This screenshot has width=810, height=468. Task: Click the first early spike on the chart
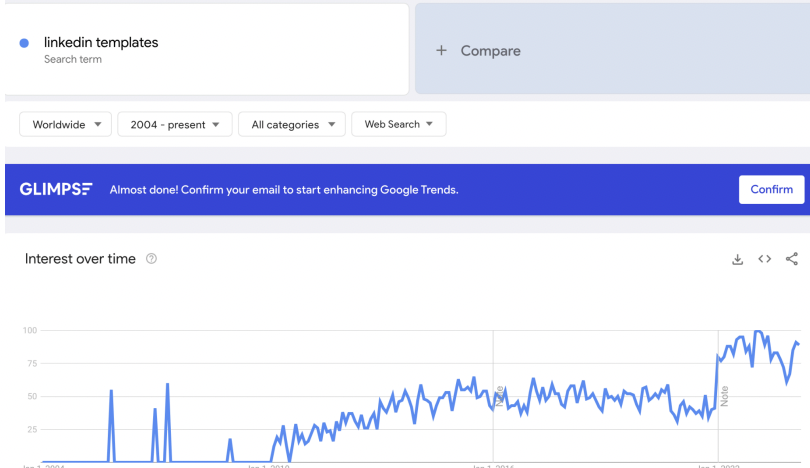click(x=111, y=391)
